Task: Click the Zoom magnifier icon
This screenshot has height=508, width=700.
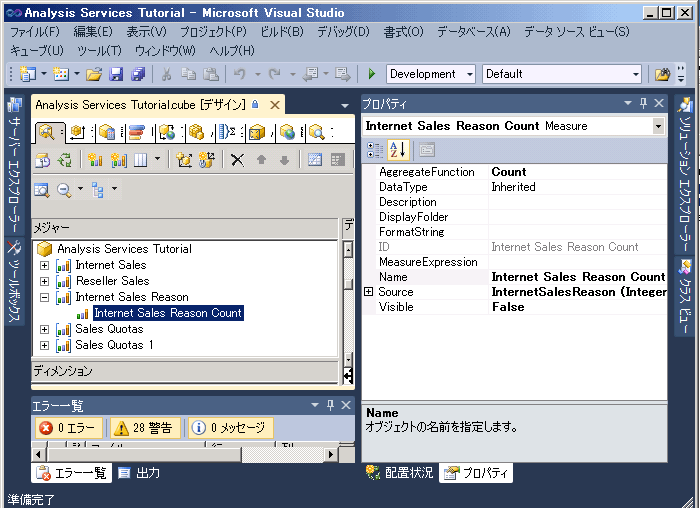Action: click(64, 190)
